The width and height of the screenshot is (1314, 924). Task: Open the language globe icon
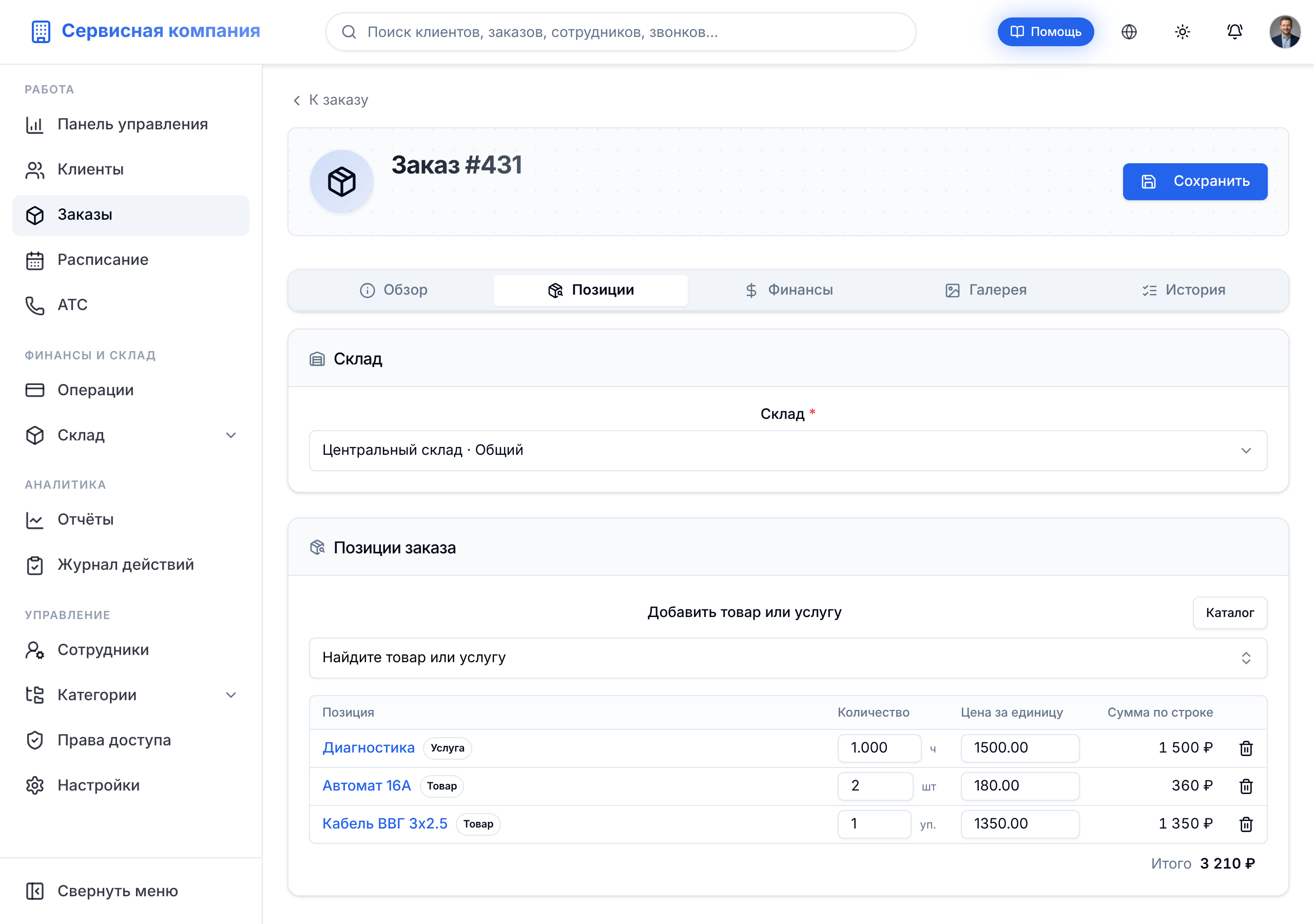tap(1129, 32)
